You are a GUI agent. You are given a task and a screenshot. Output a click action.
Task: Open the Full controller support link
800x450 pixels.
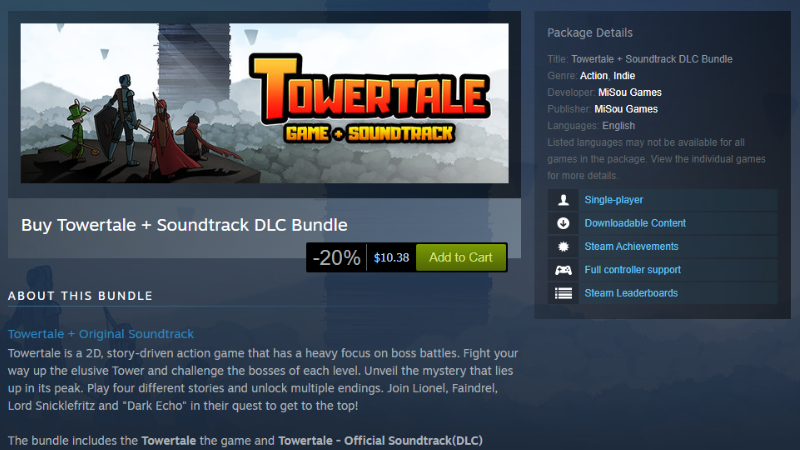[x=632, y=270]
